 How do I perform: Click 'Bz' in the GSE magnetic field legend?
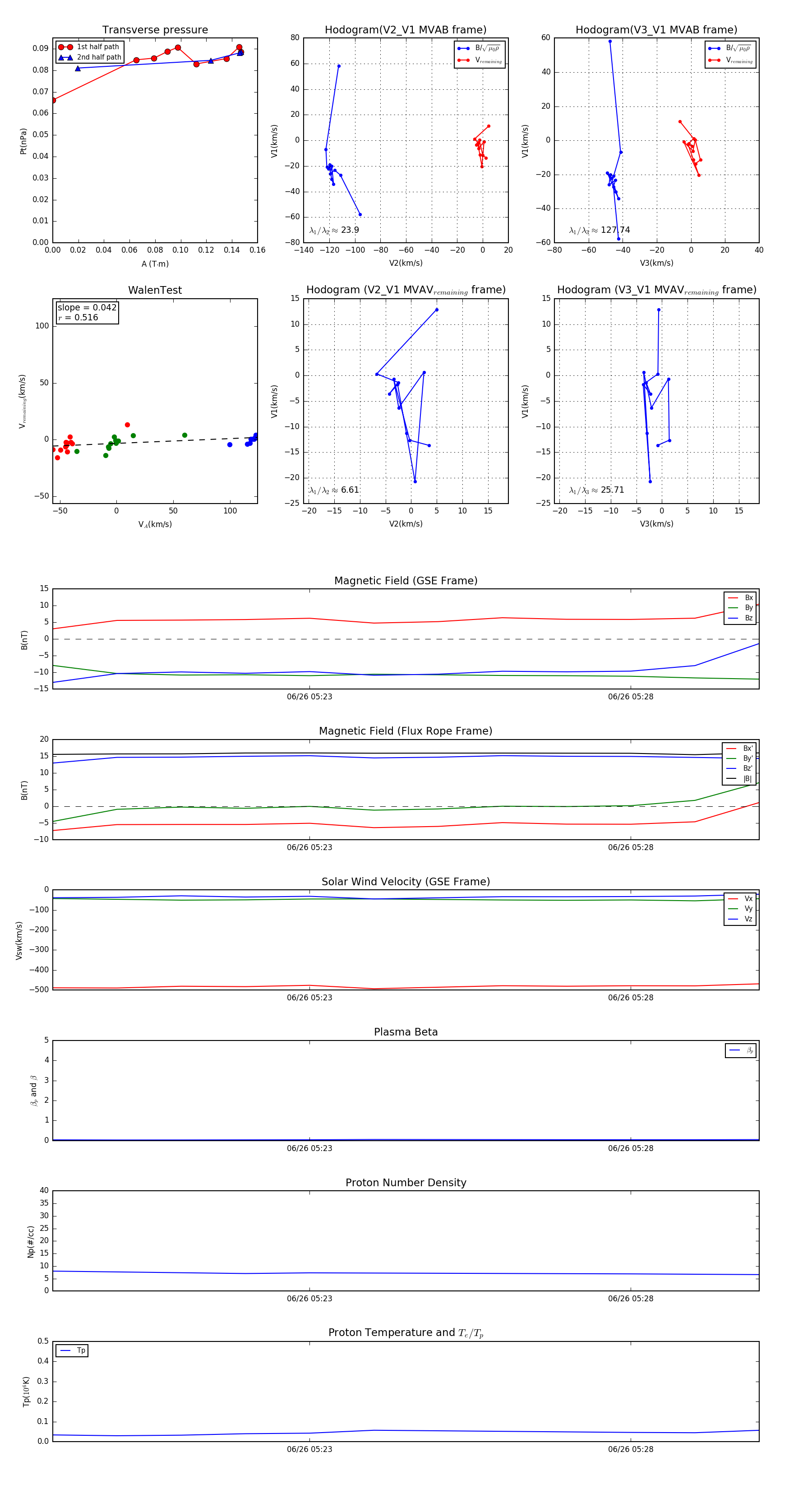(x=740, y=619)
